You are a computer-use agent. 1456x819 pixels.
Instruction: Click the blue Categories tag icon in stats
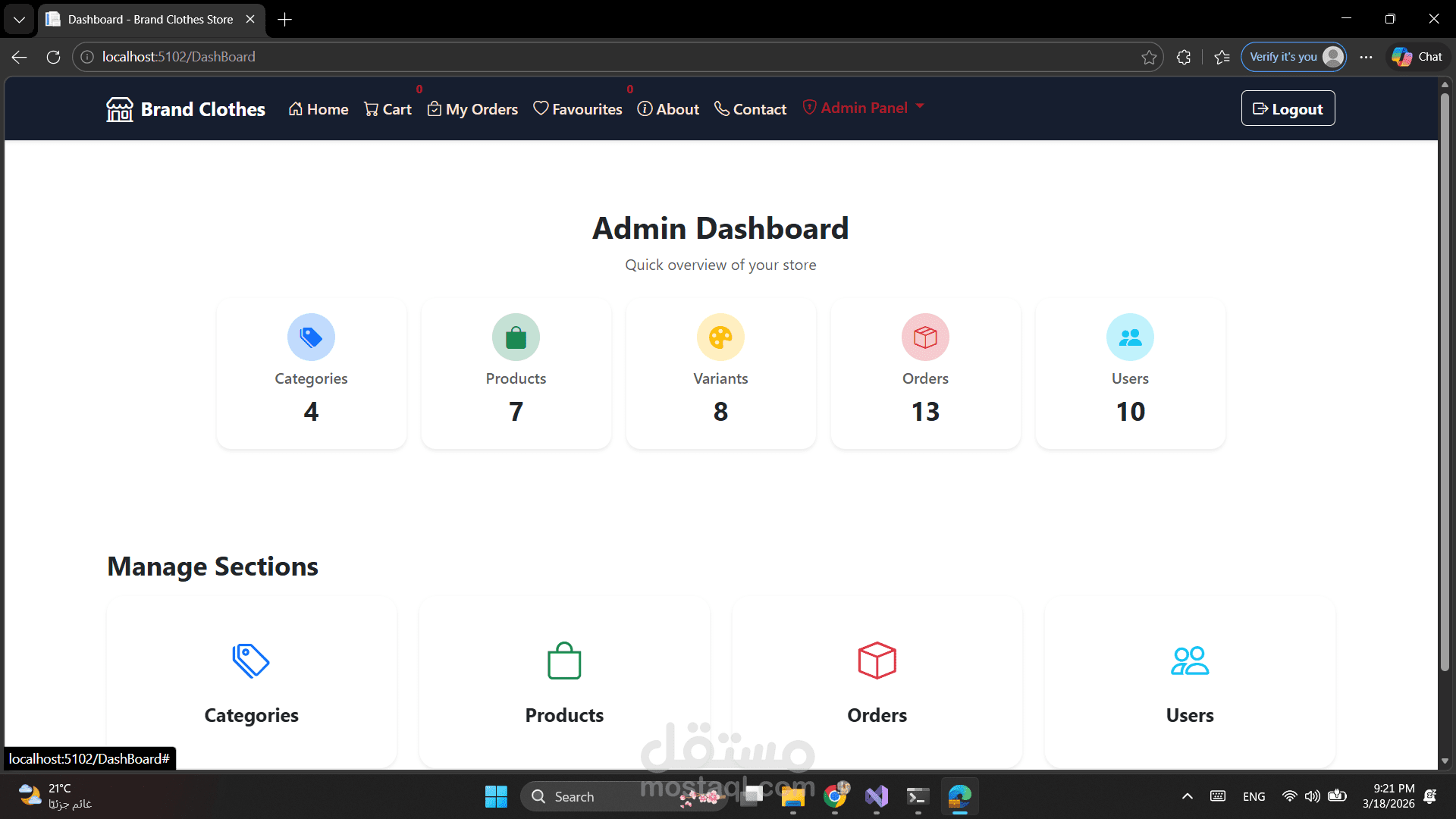[x=311, y=337]
